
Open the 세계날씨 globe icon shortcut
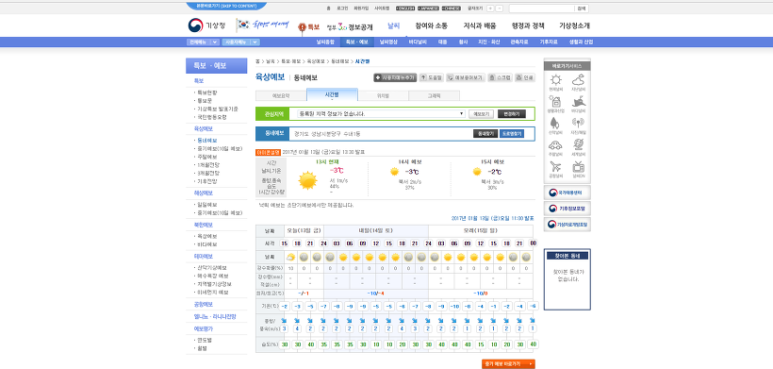click(x=578, y=145)
